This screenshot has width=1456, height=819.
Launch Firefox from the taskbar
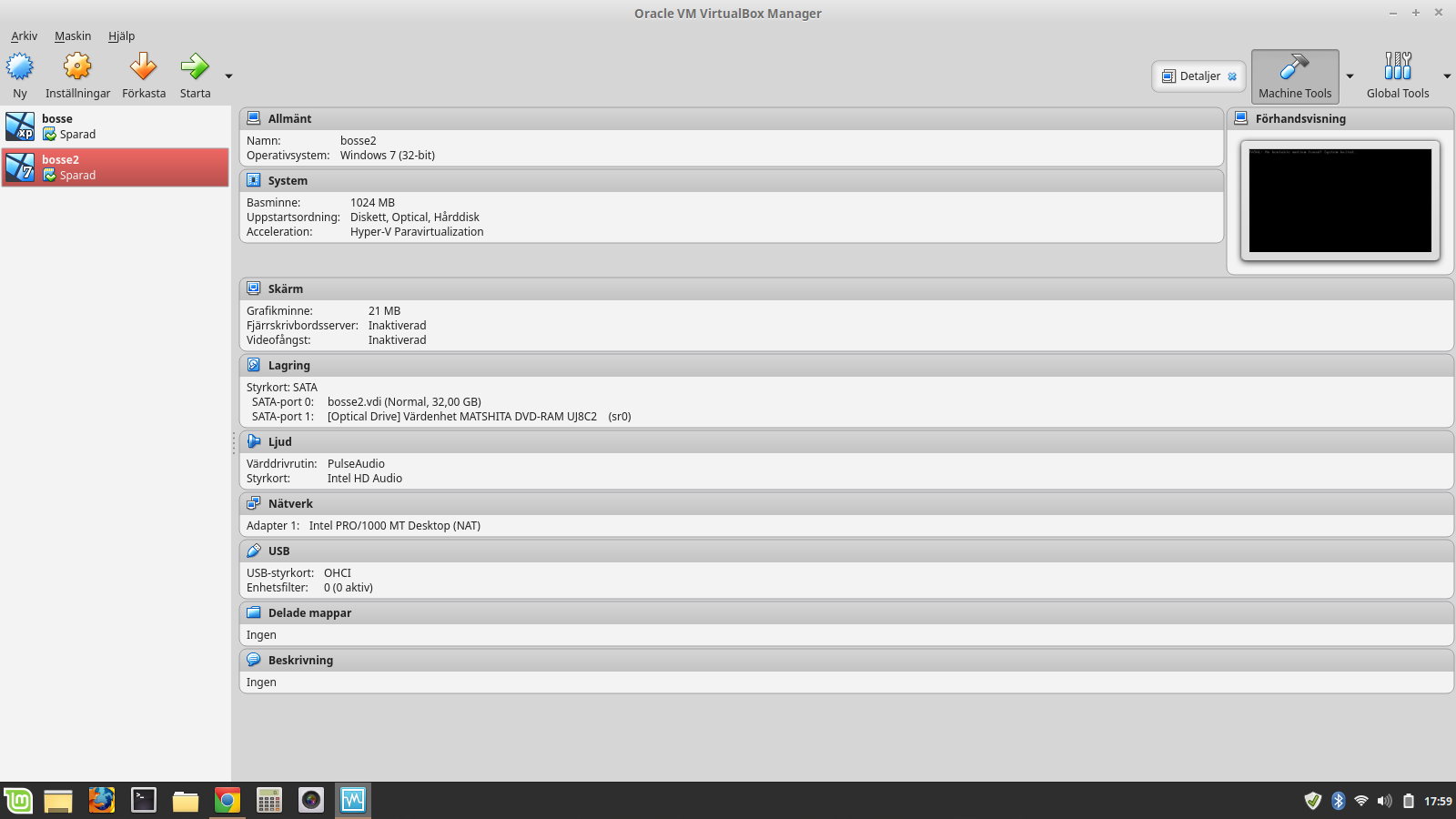[102, 800]
